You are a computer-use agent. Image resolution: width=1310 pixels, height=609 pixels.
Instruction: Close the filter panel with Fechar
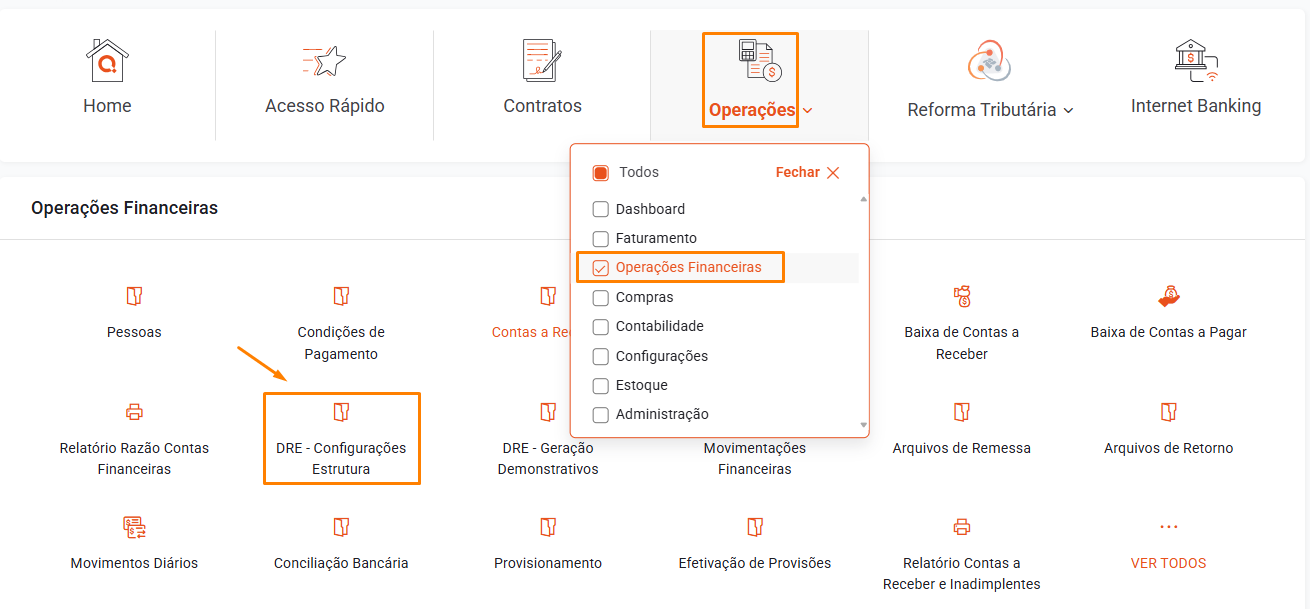click(808, 172)
